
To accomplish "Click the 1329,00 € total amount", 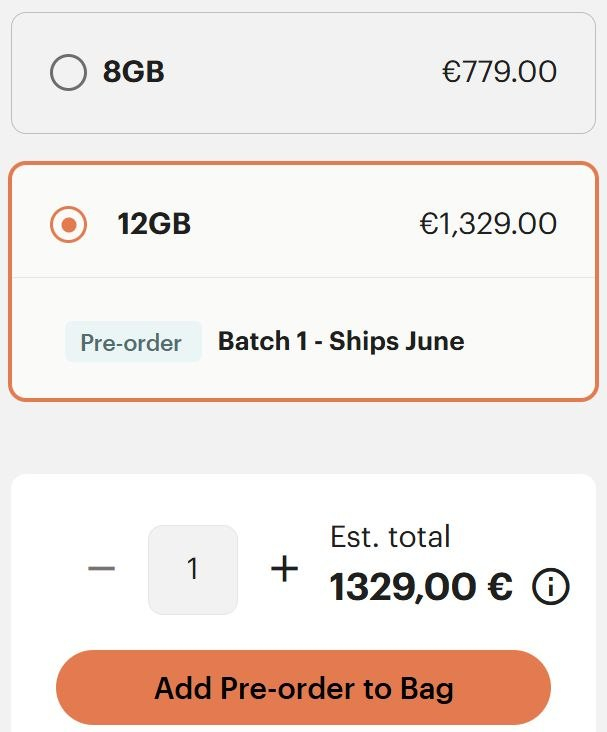I will [421, 587].
